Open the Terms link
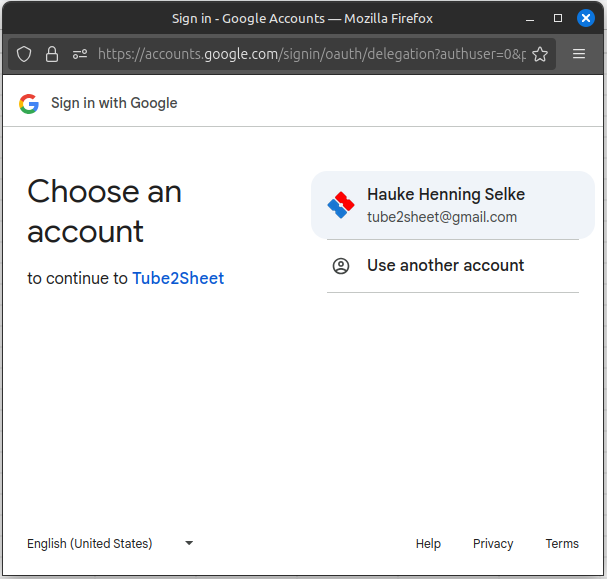Image resolution: width=607 pixels, height=579 pixels. pyautogui.click(x=562, y=543)
